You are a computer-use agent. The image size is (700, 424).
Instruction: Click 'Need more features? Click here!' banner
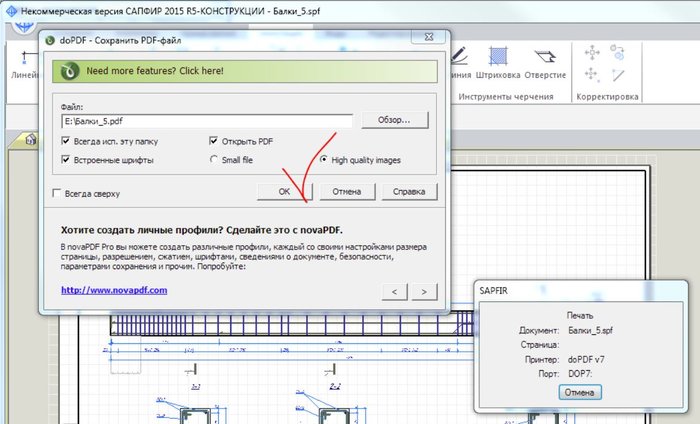(x=245, y=71)
